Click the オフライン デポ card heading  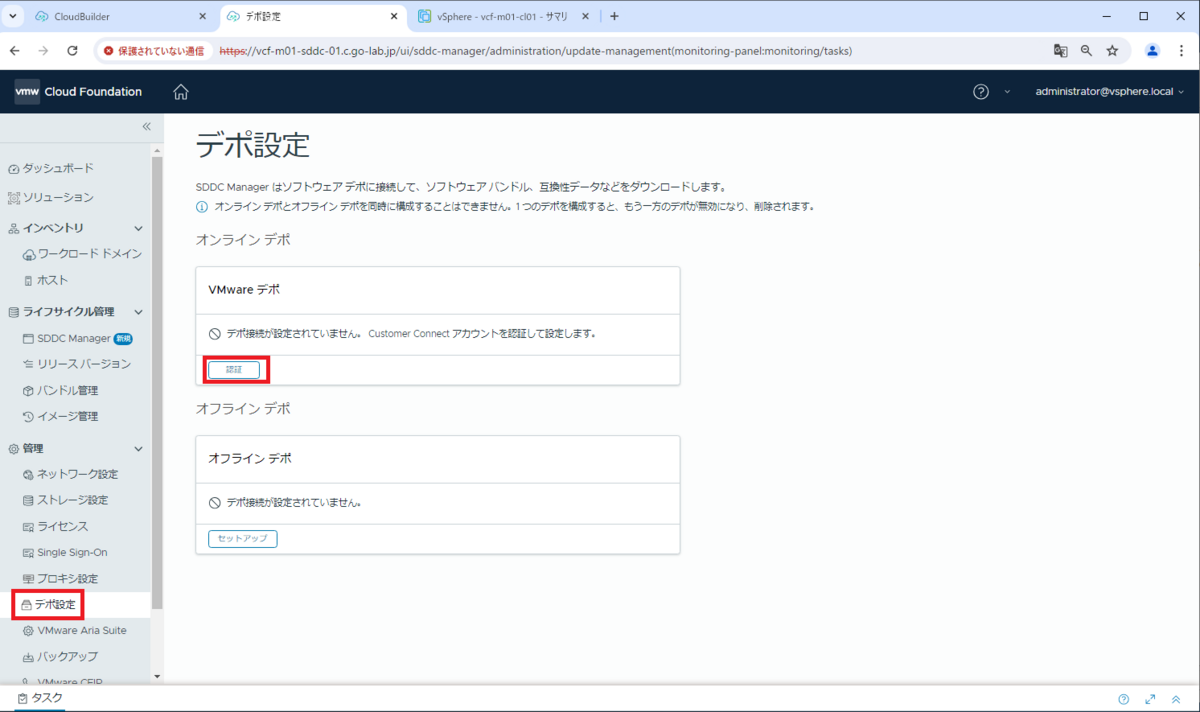(x=250, y=459)
